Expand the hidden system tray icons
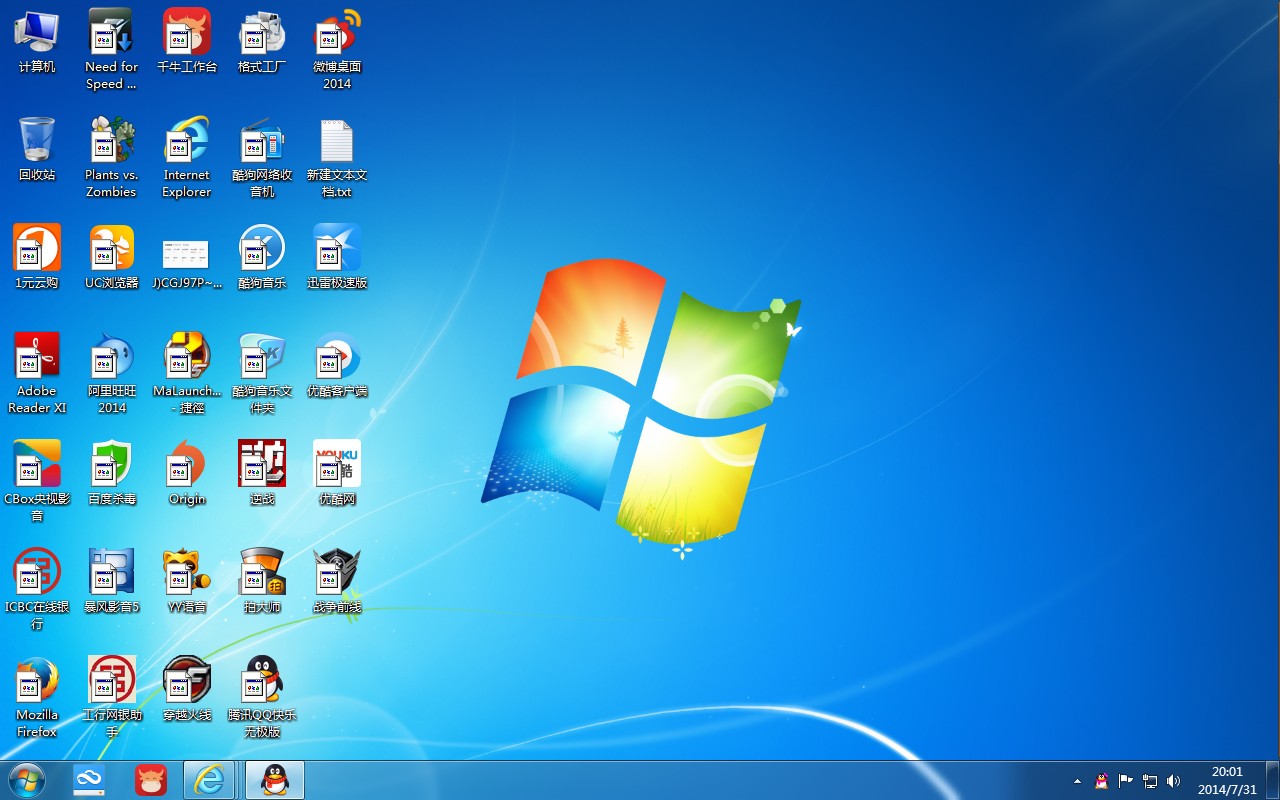 (x=1078, y=781)
